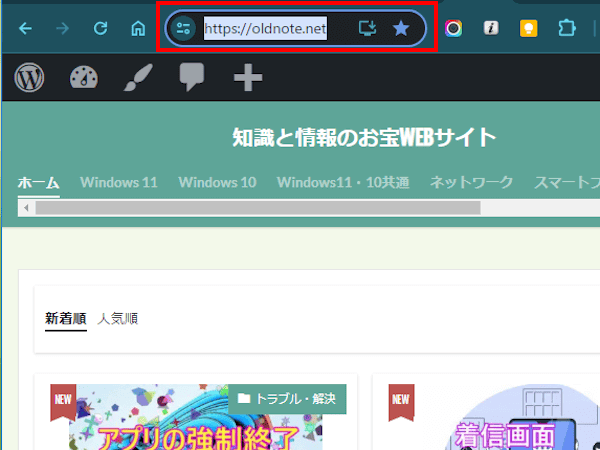This screenshot has height=450, width=600.
Task: Open the puzzle piece extensions menu
Action: click(567, 28)
